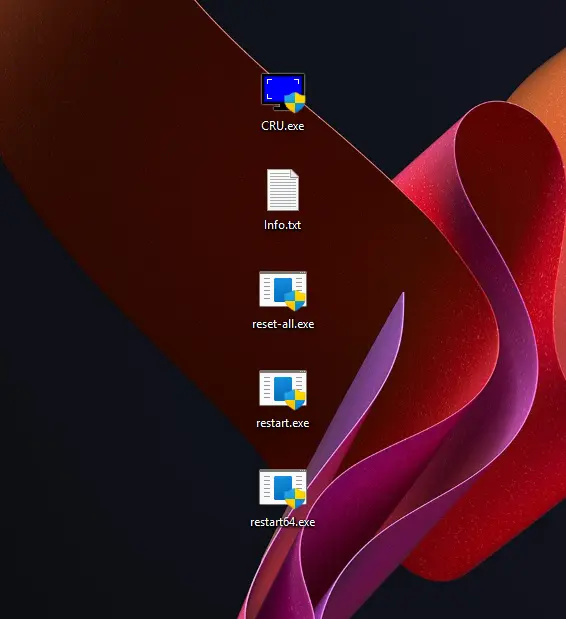Image resolution: width=566 pixels, height=619 pixels.
Task: Select the restart64.exe program icon
Action: [283, 489]
